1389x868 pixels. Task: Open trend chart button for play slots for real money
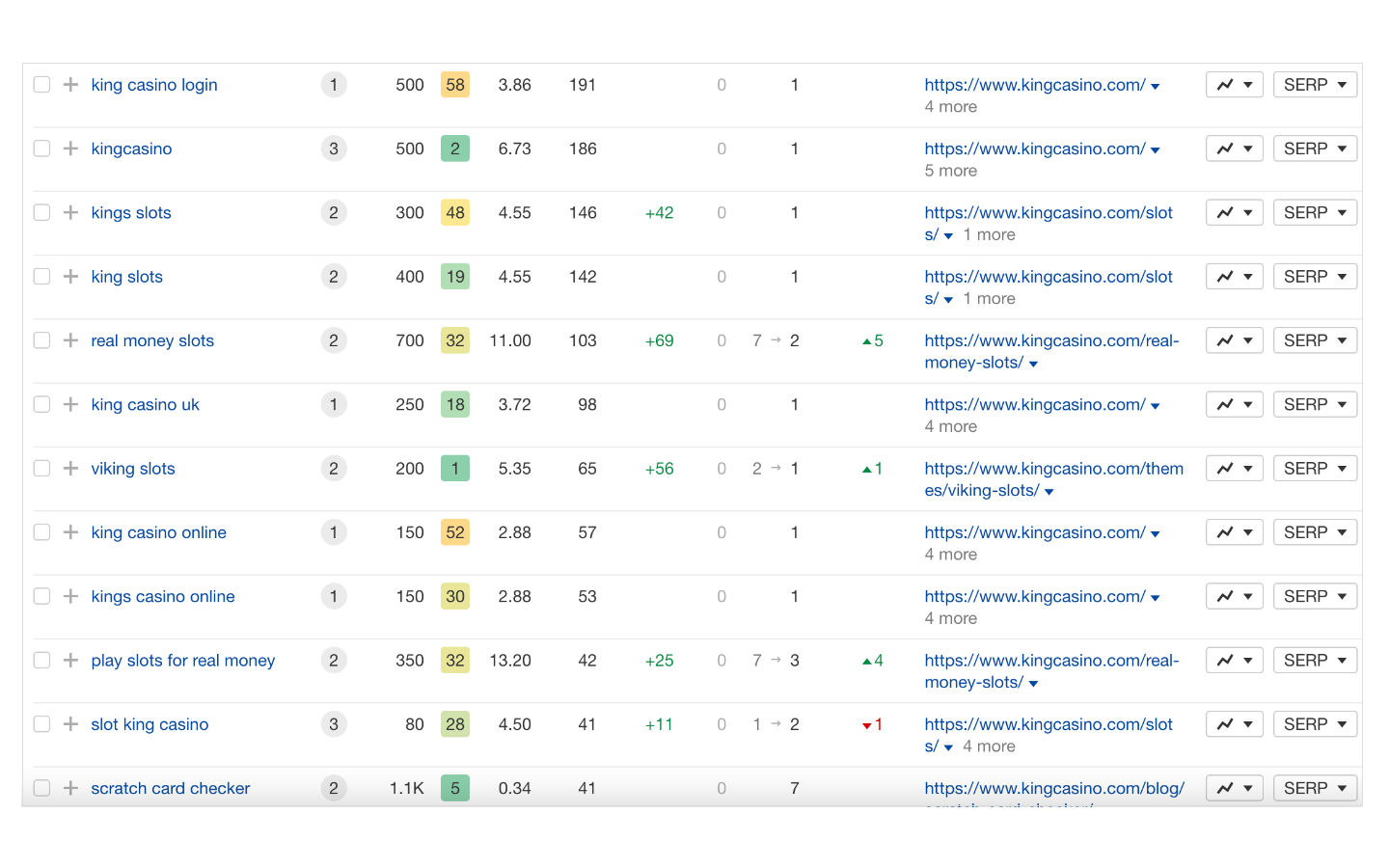coord(1235,661)
